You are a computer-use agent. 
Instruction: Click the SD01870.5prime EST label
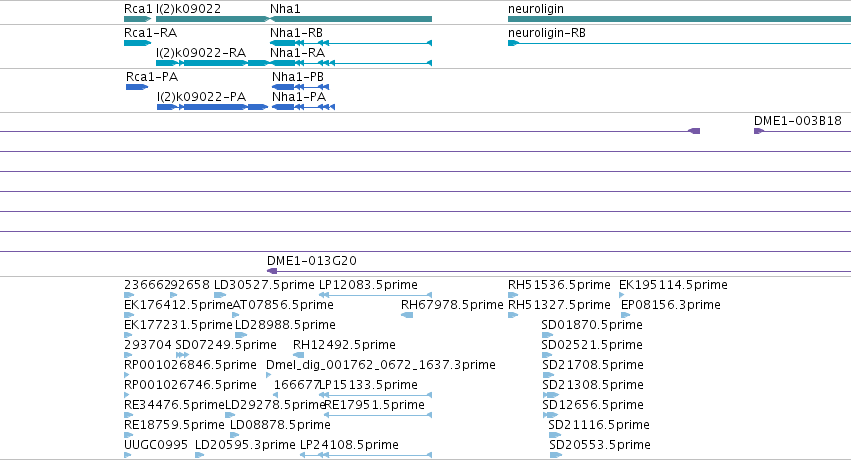pos(592,324)
